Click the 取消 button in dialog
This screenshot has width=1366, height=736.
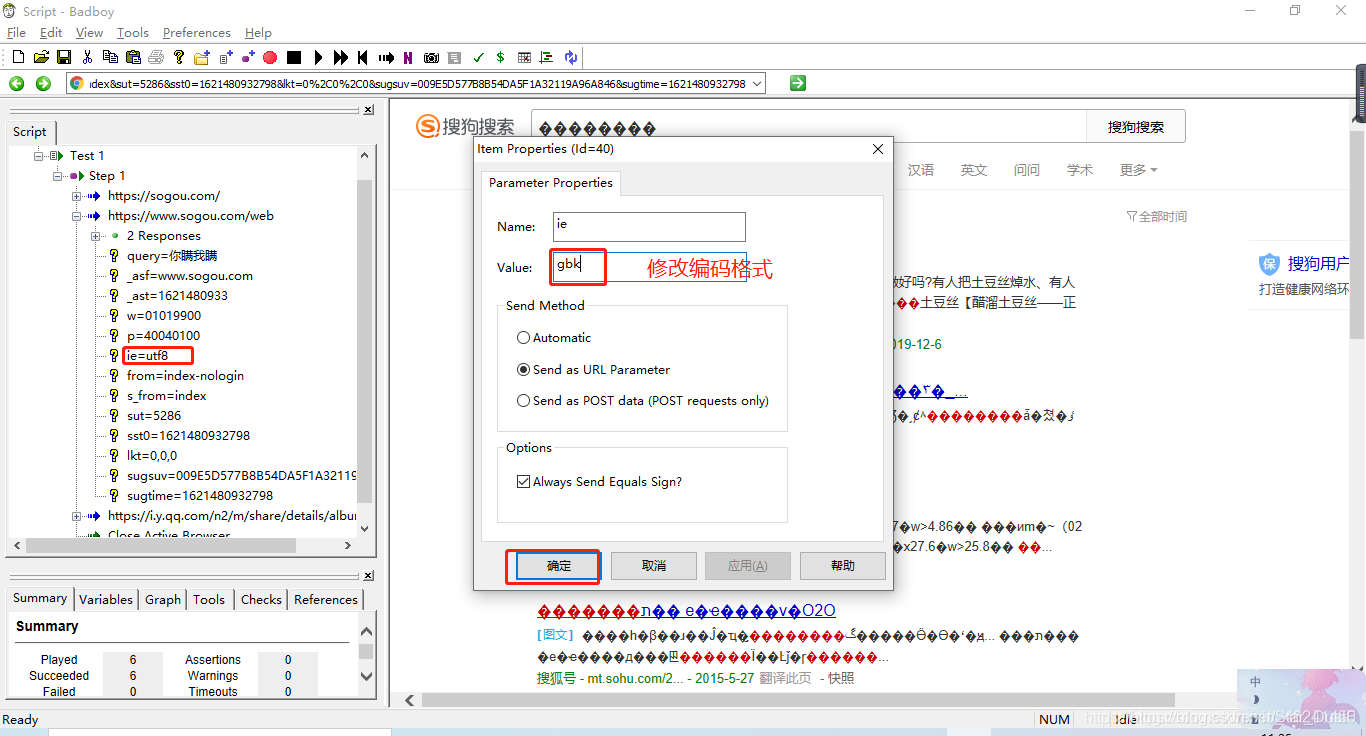(654, 566)
